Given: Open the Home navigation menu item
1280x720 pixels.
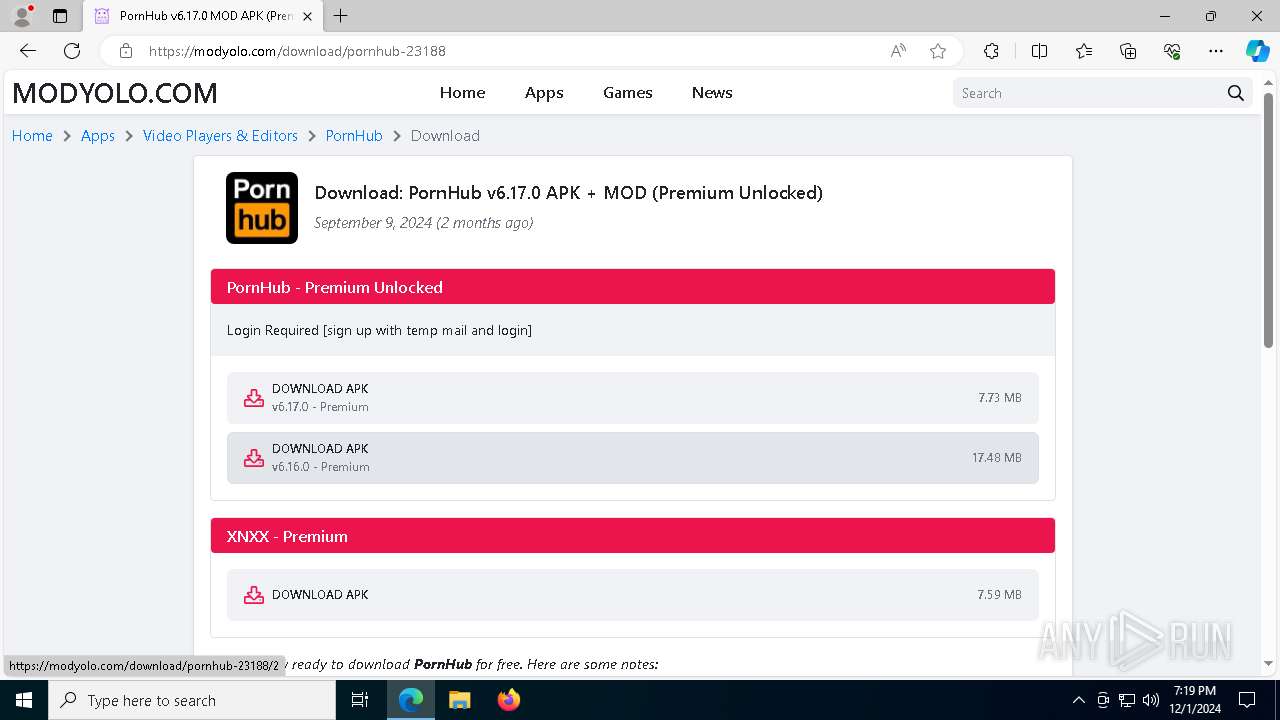Looking at the screenshot, I should (x=462, y=92).
